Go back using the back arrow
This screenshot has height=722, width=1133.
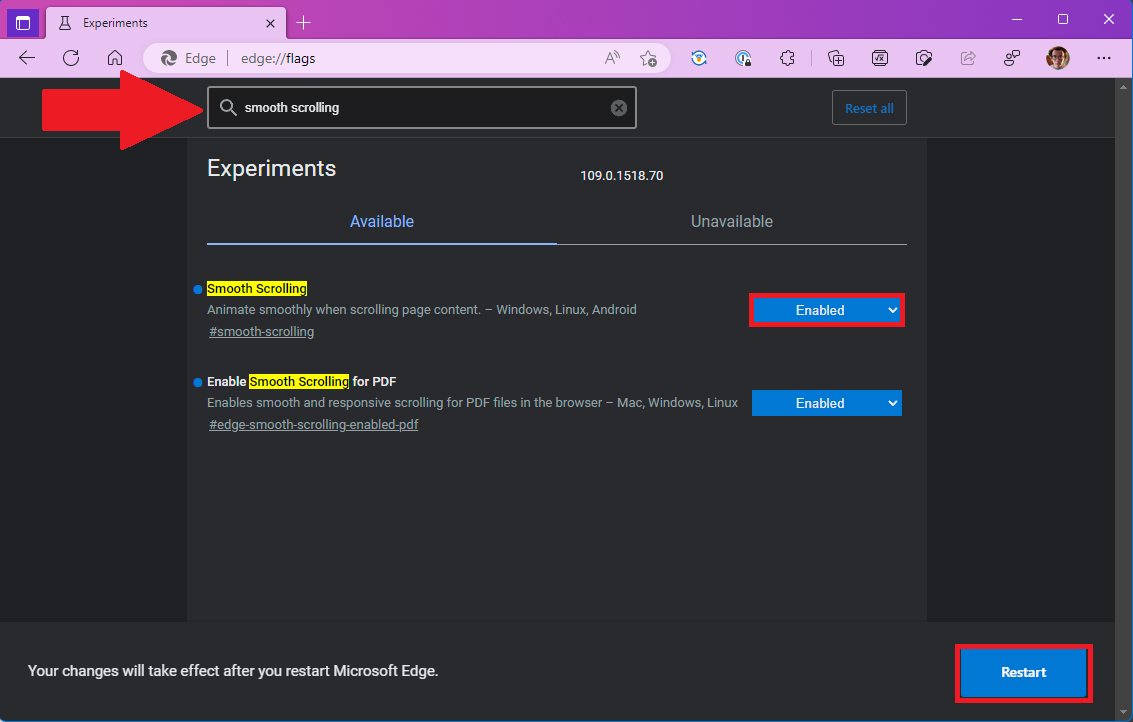pos(27,58)
